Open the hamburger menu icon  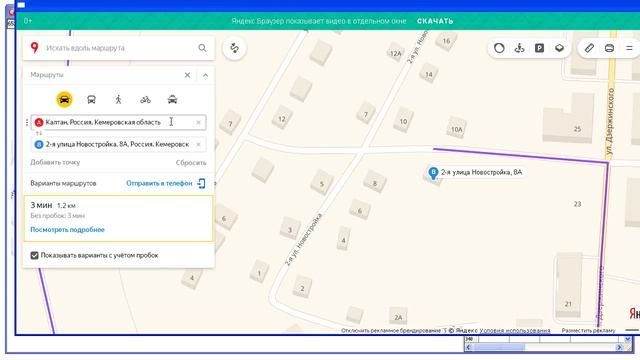pyautogui.click(x=629, y=48)
